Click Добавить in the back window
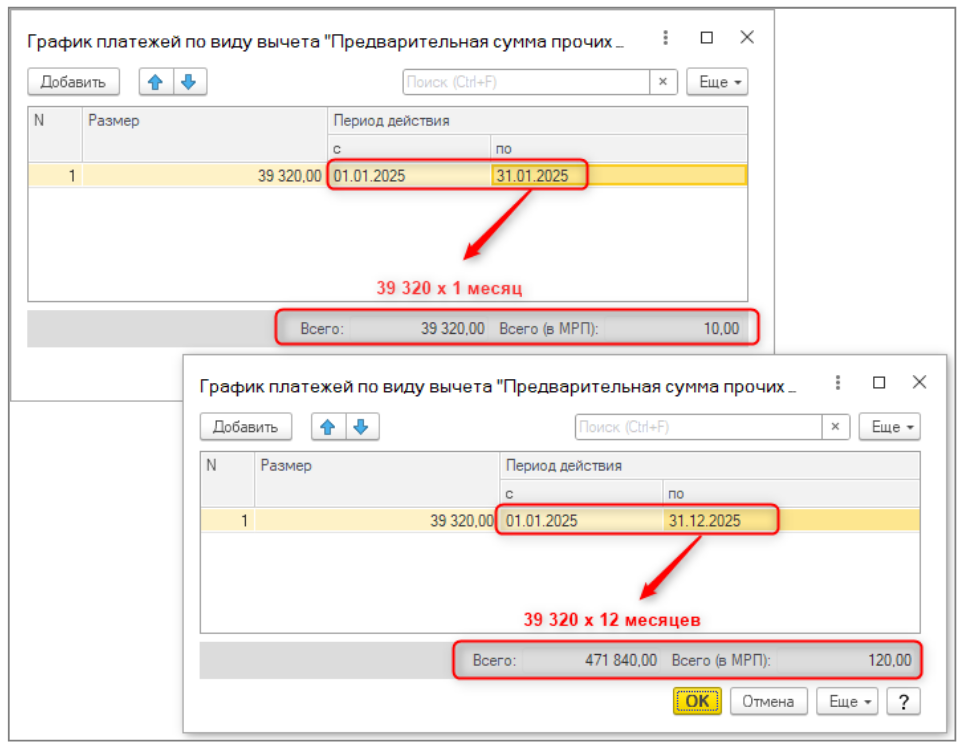This screenshot has height=751, width=967. 73,82
